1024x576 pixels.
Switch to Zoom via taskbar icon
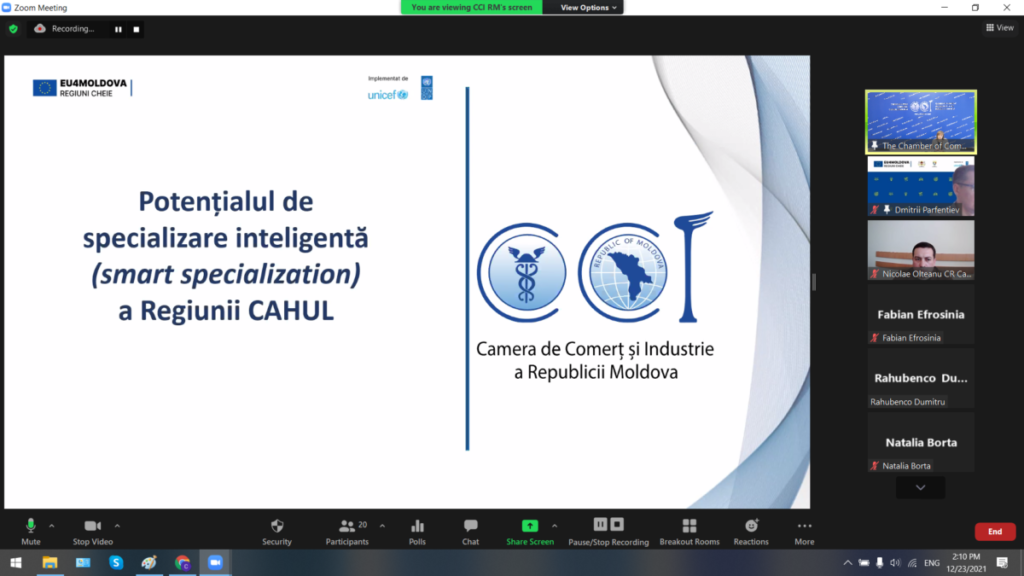[216, 562]
